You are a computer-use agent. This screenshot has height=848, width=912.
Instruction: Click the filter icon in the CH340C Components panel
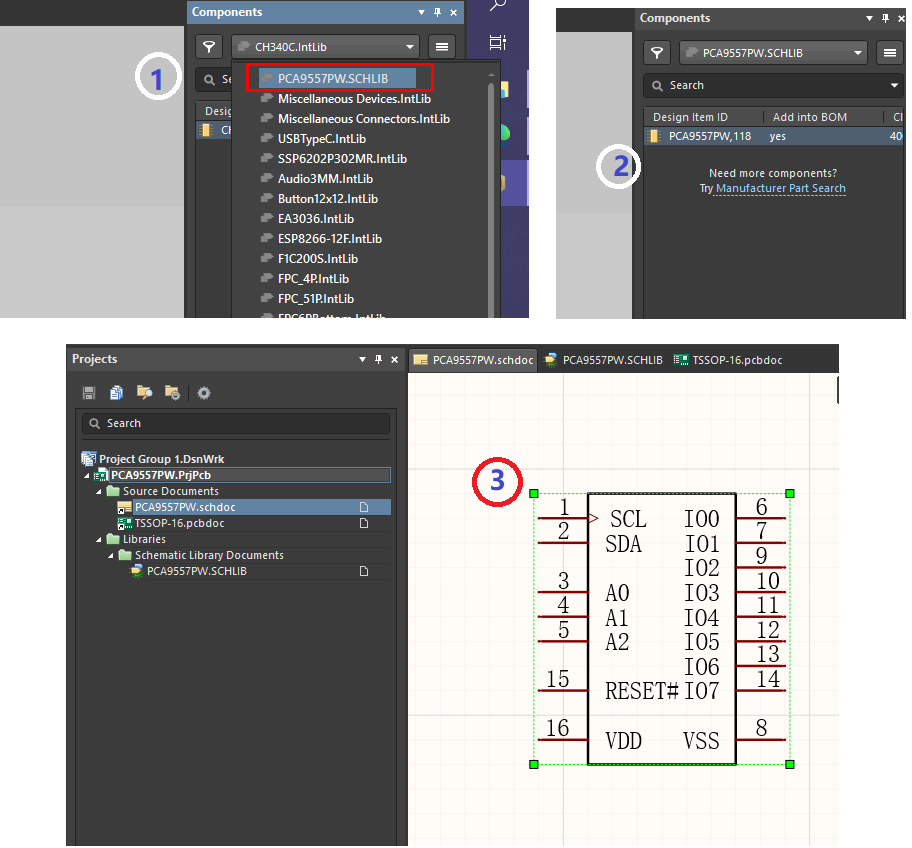pos(209,47)
